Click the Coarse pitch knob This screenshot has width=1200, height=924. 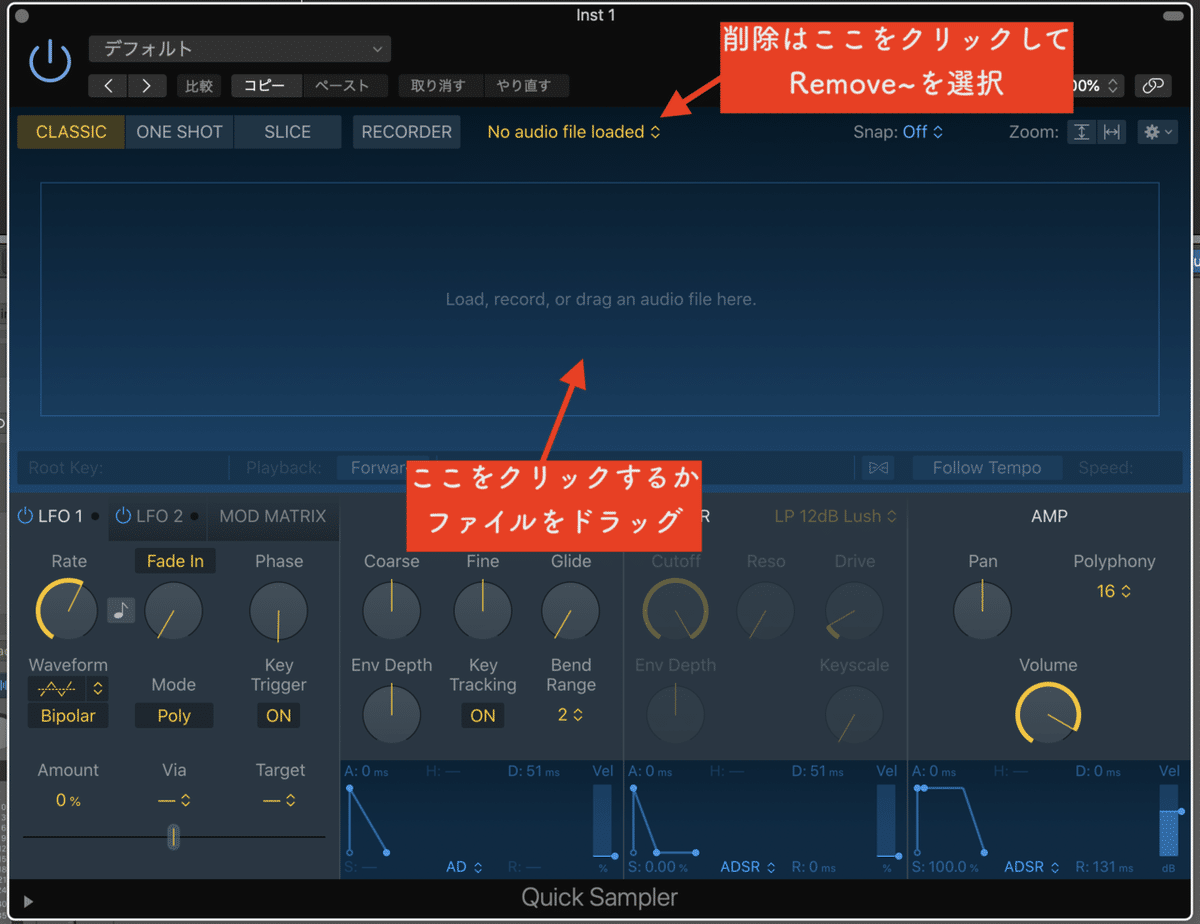click(x=392, y=611)
